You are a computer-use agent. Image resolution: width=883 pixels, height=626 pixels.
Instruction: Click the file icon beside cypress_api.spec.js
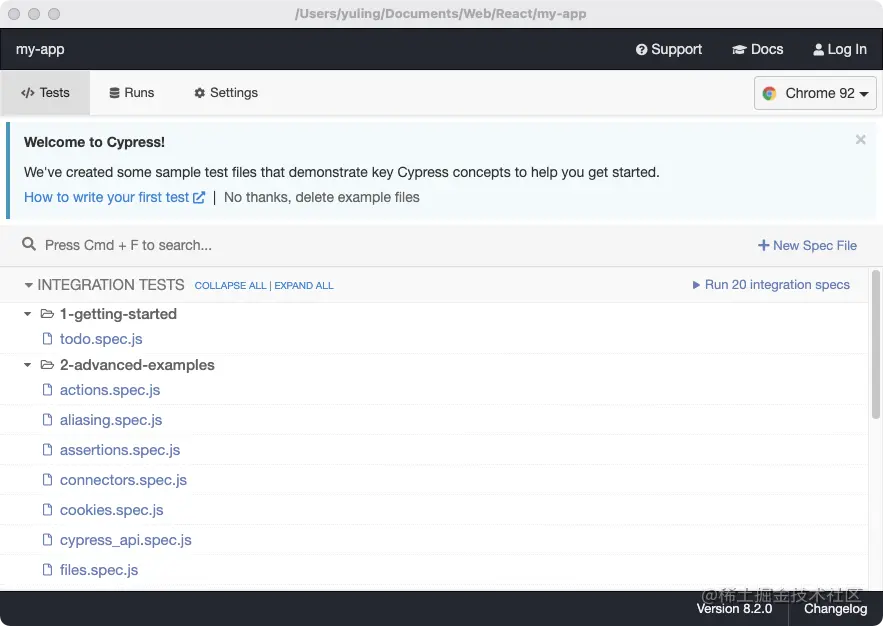[48, 539]
